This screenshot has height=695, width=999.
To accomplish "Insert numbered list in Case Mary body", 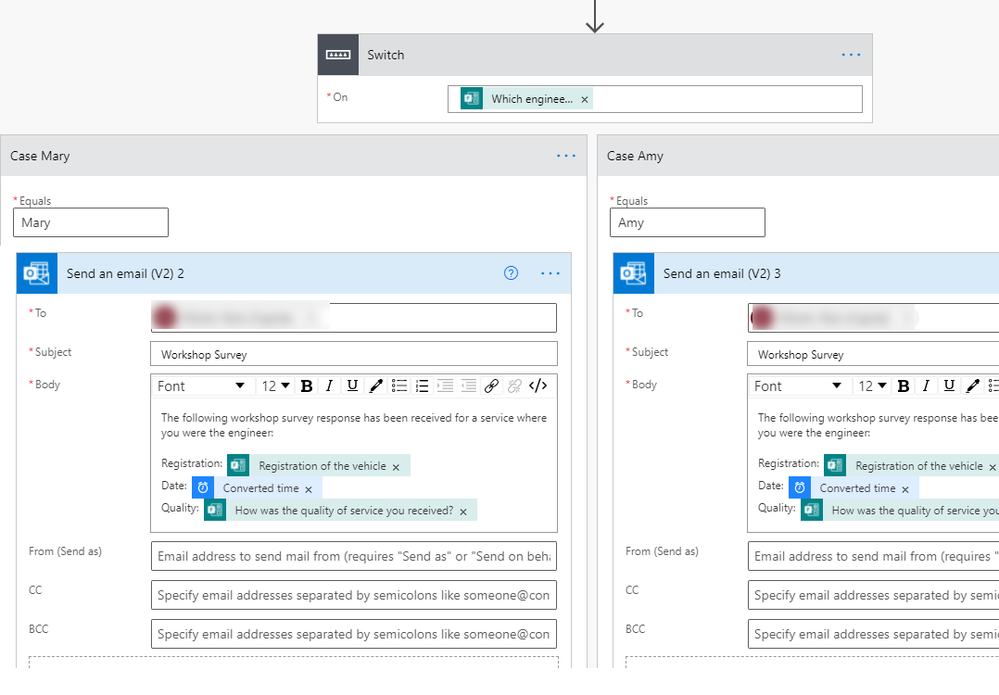I will click(x=422, y=386).
